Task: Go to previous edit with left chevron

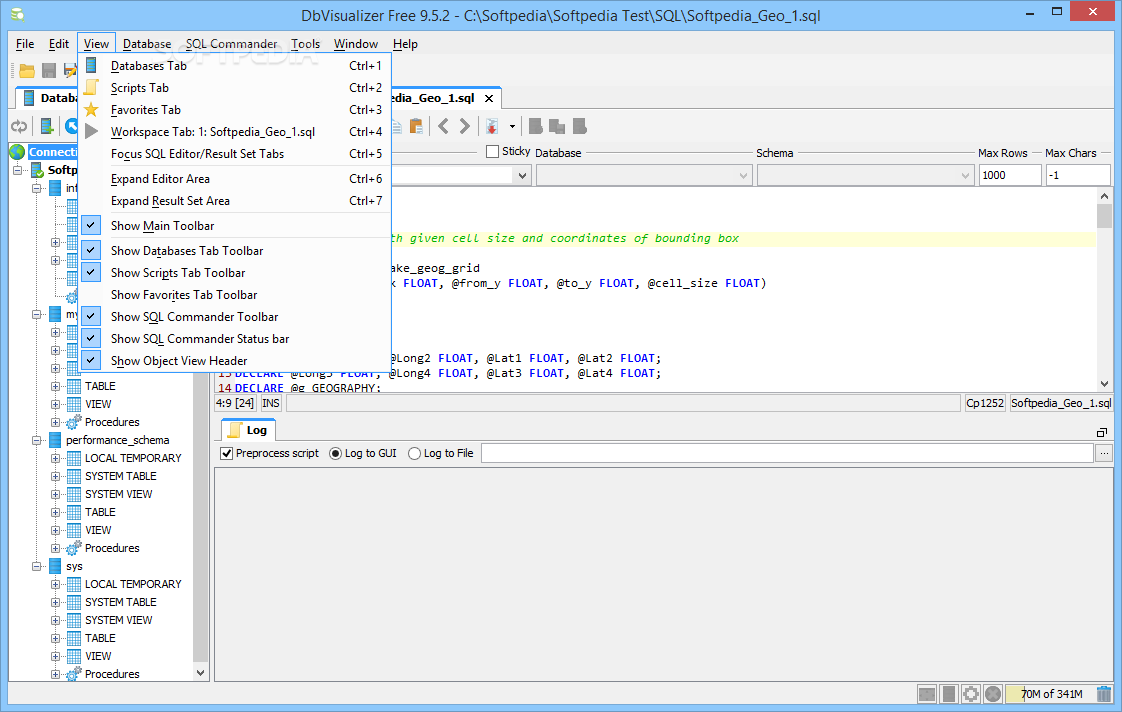Action: point(444,127)
